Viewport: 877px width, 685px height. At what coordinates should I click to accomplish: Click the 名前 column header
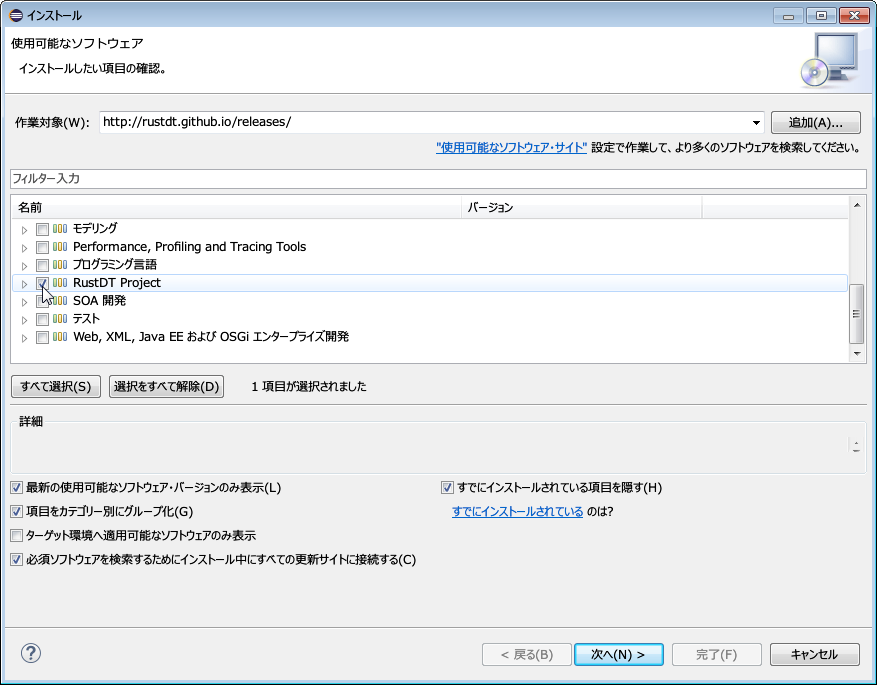click(237, 207)
